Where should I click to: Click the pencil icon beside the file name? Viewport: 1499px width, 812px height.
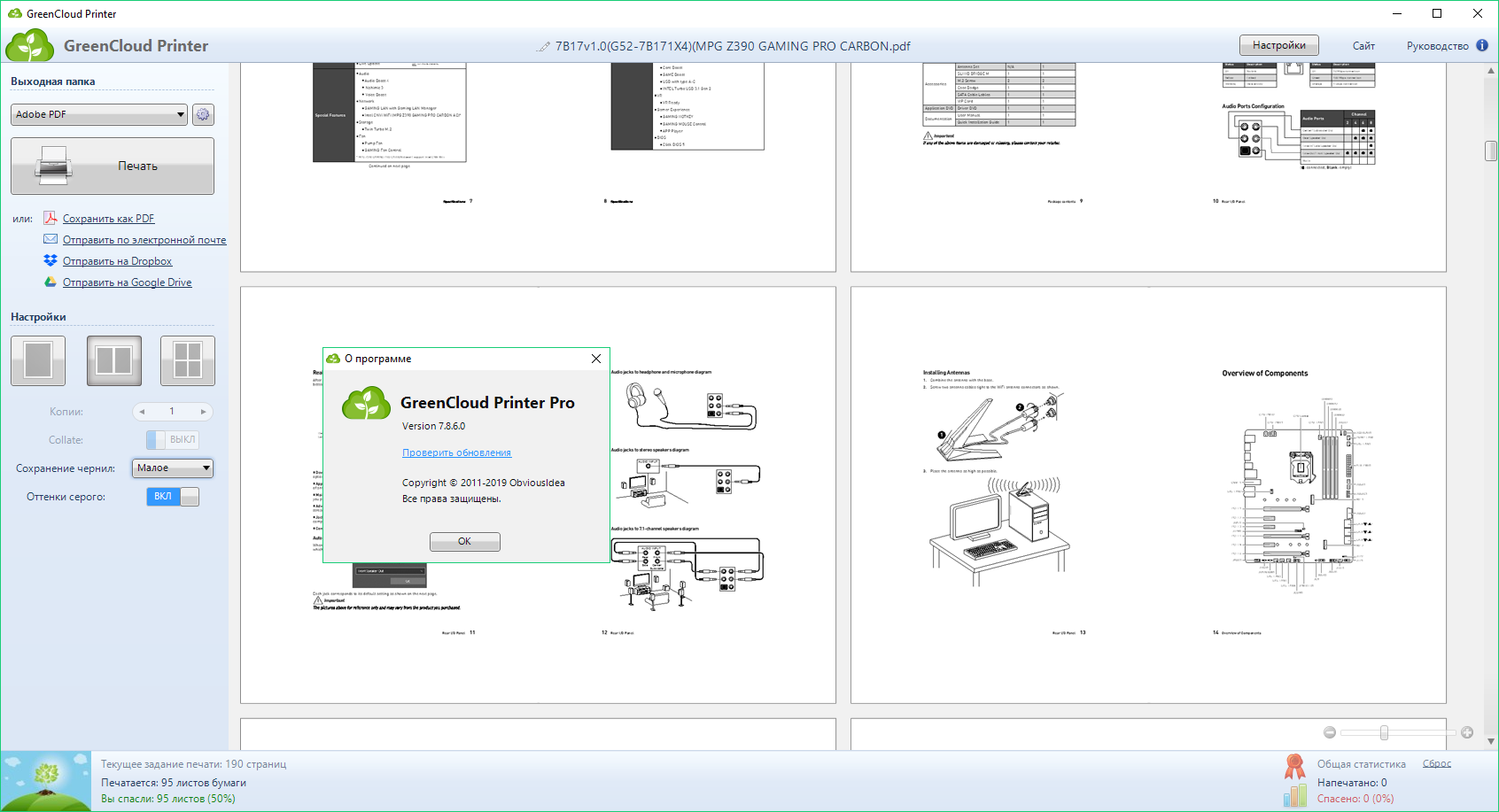(543, 46)
